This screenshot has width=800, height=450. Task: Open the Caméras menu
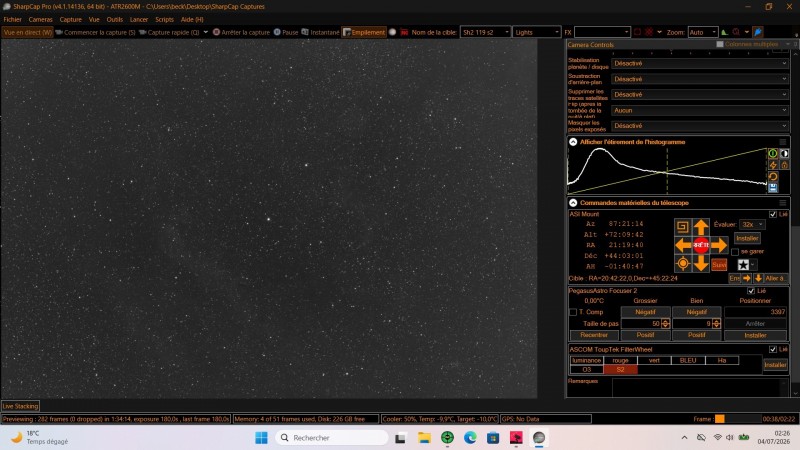[x=40, y=19]
